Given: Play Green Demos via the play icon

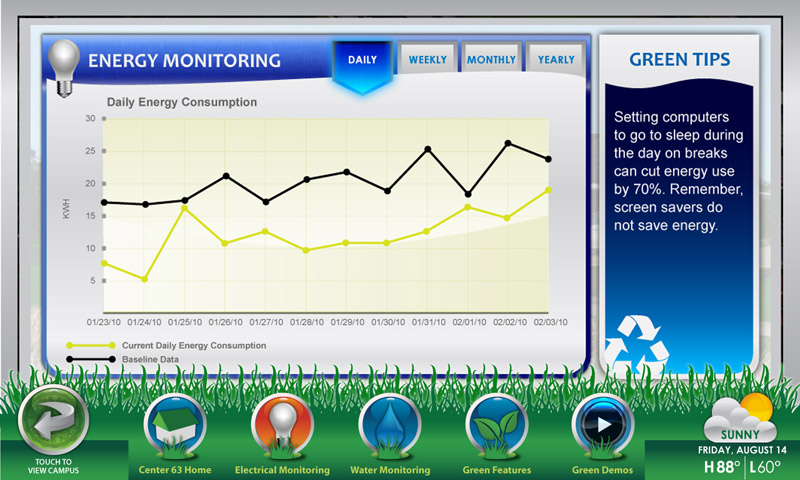Looking at the screenshot, I should tap(603, 425).
